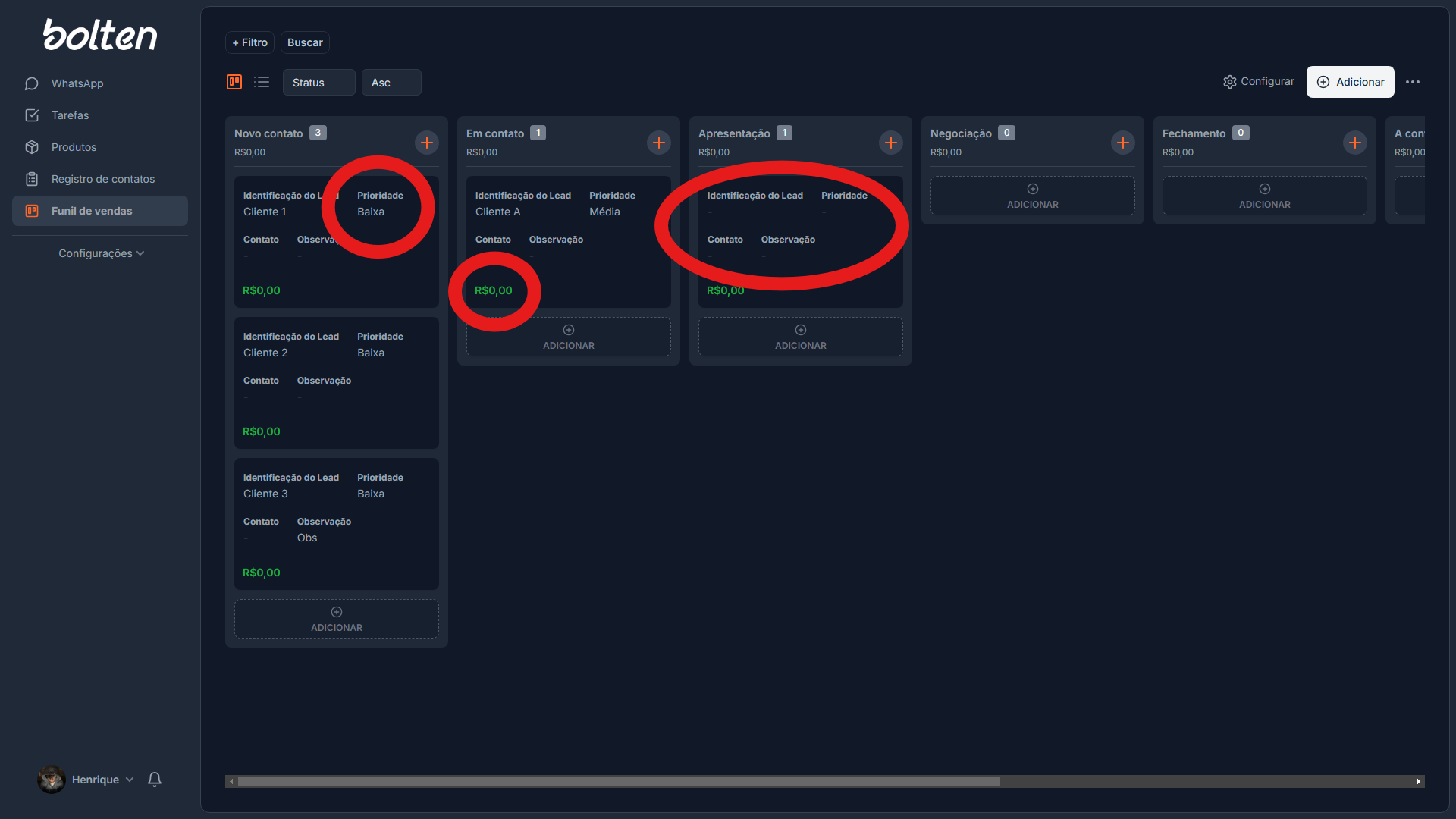Click the Funil de vendas menu item
This screenshot has height=819, width=1456.
click(92, 210)
